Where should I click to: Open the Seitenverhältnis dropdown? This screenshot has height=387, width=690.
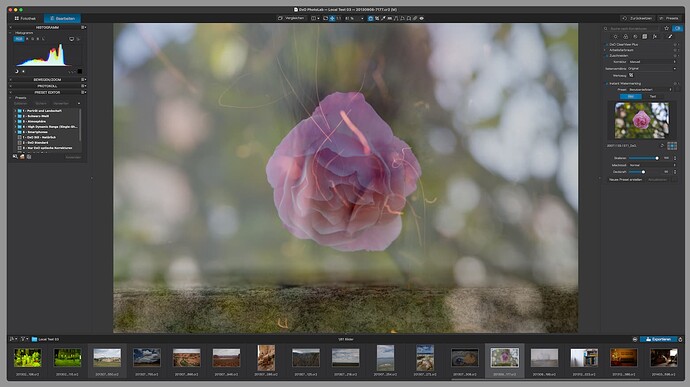(x=653, y=69)
